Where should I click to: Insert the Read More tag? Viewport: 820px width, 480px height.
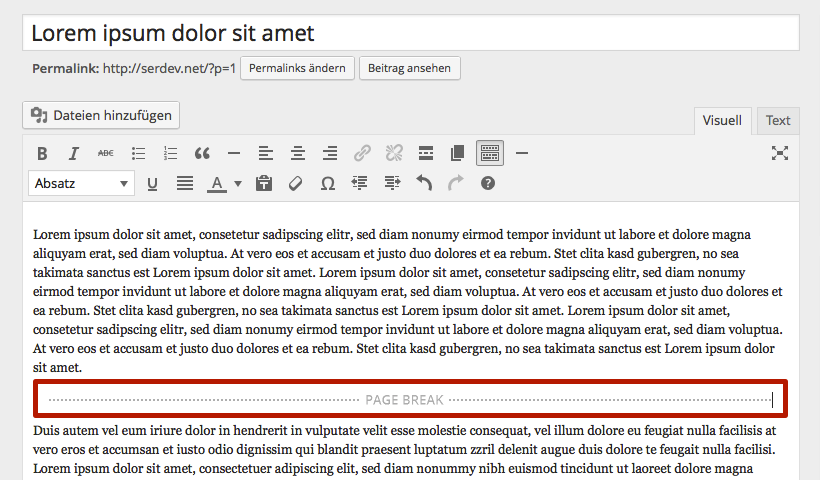click(x=426, y=153)
